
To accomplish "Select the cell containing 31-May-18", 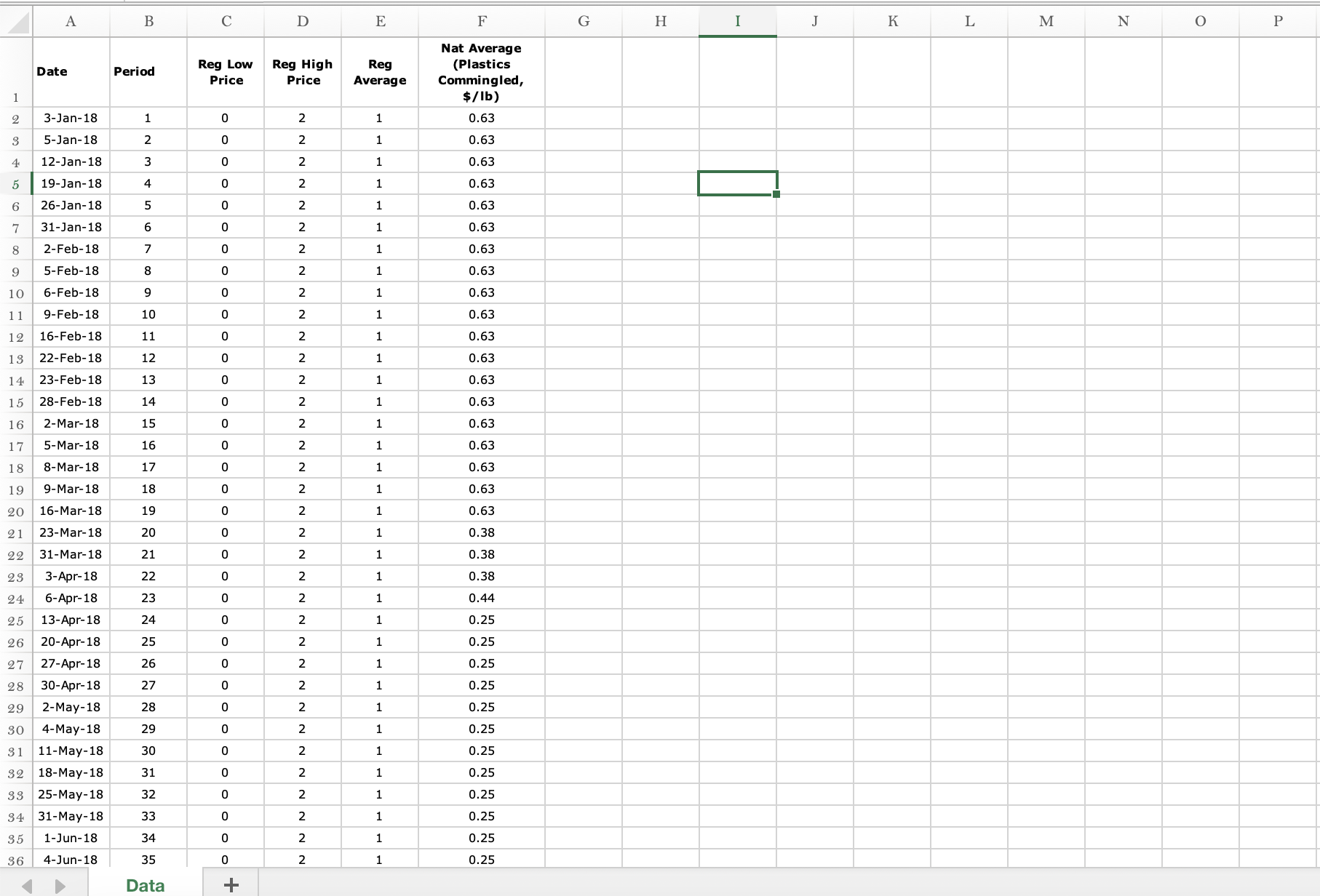I will tap(71, 816).
